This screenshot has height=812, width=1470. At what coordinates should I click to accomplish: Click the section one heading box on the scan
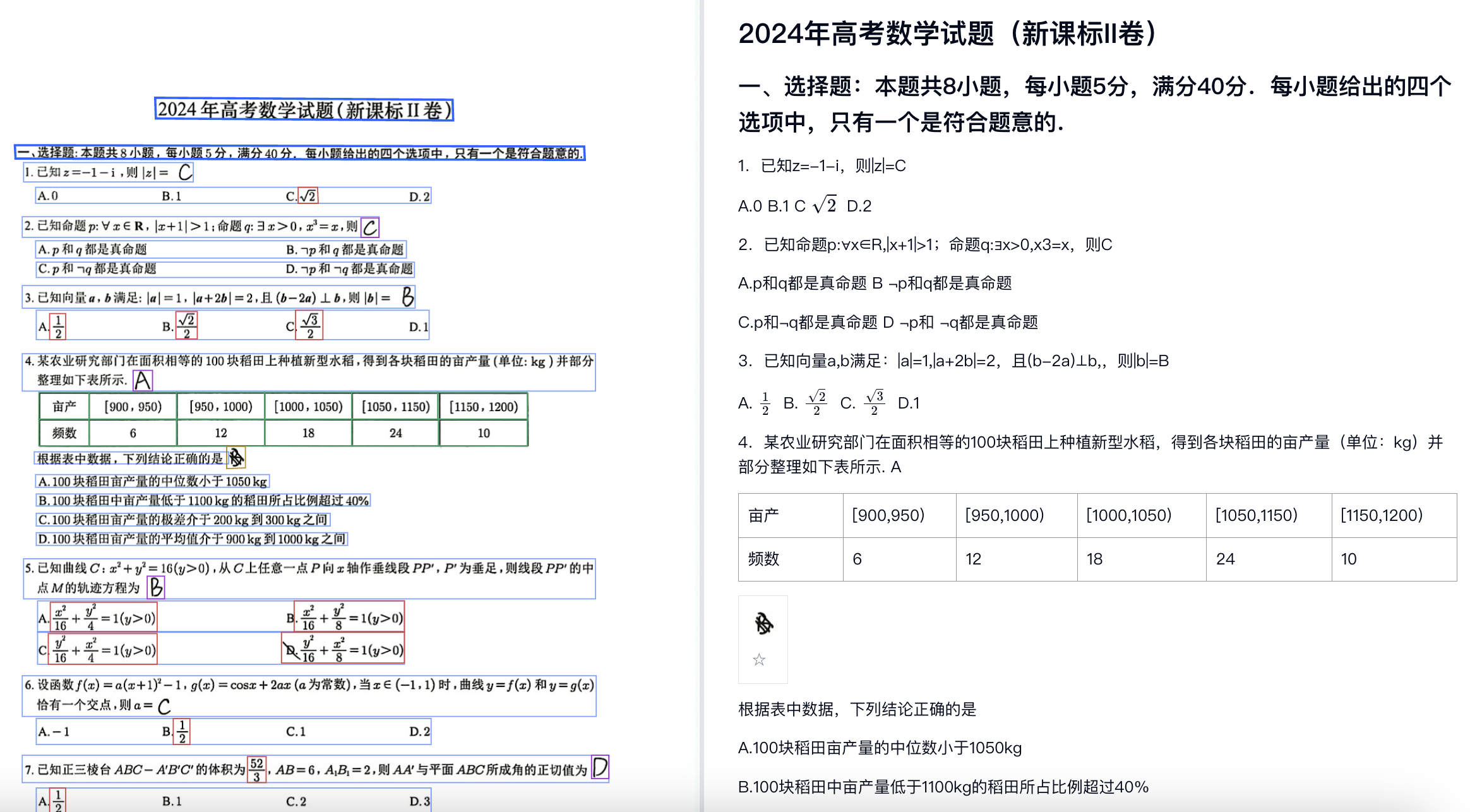(300, 153)
